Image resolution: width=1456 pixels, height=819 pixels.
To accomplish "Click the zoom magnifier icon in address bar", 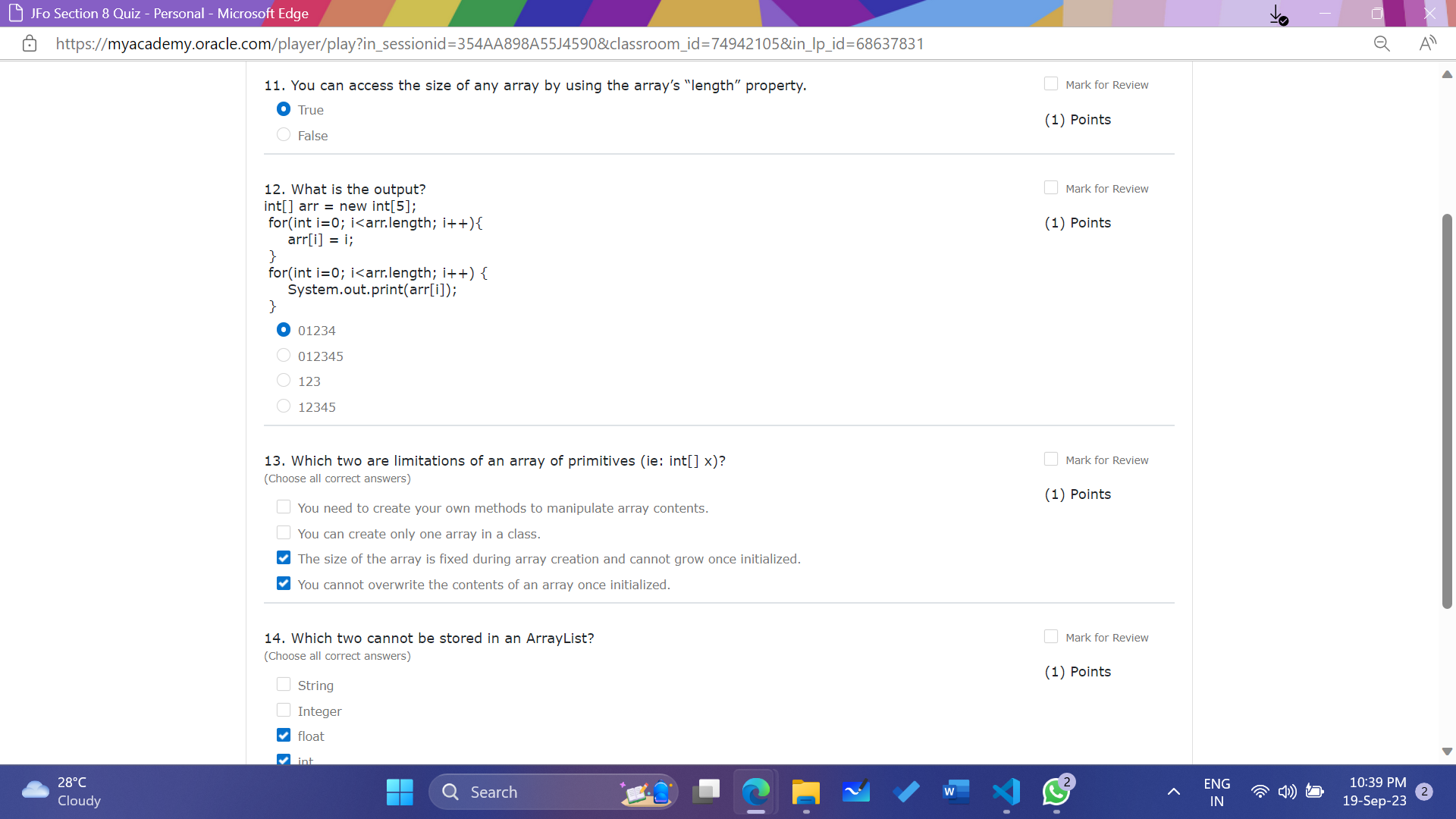I will pos(1382,44).
